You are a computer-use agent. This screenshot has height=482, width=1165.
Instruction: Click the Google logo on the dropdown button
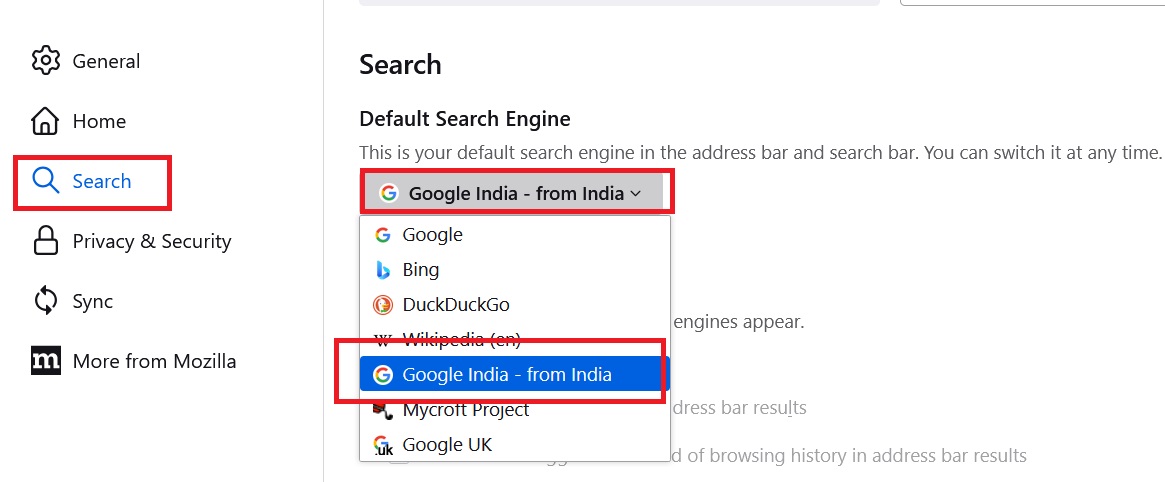pos(388,194)
